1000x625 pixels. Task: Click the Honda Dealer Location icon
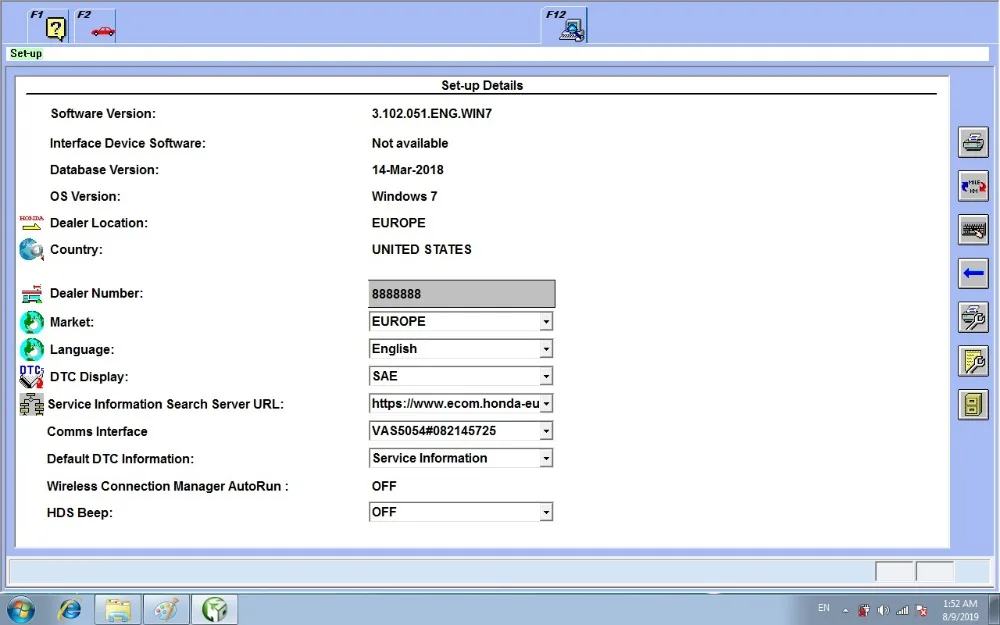pyautogui.click(x=31, y=223)
